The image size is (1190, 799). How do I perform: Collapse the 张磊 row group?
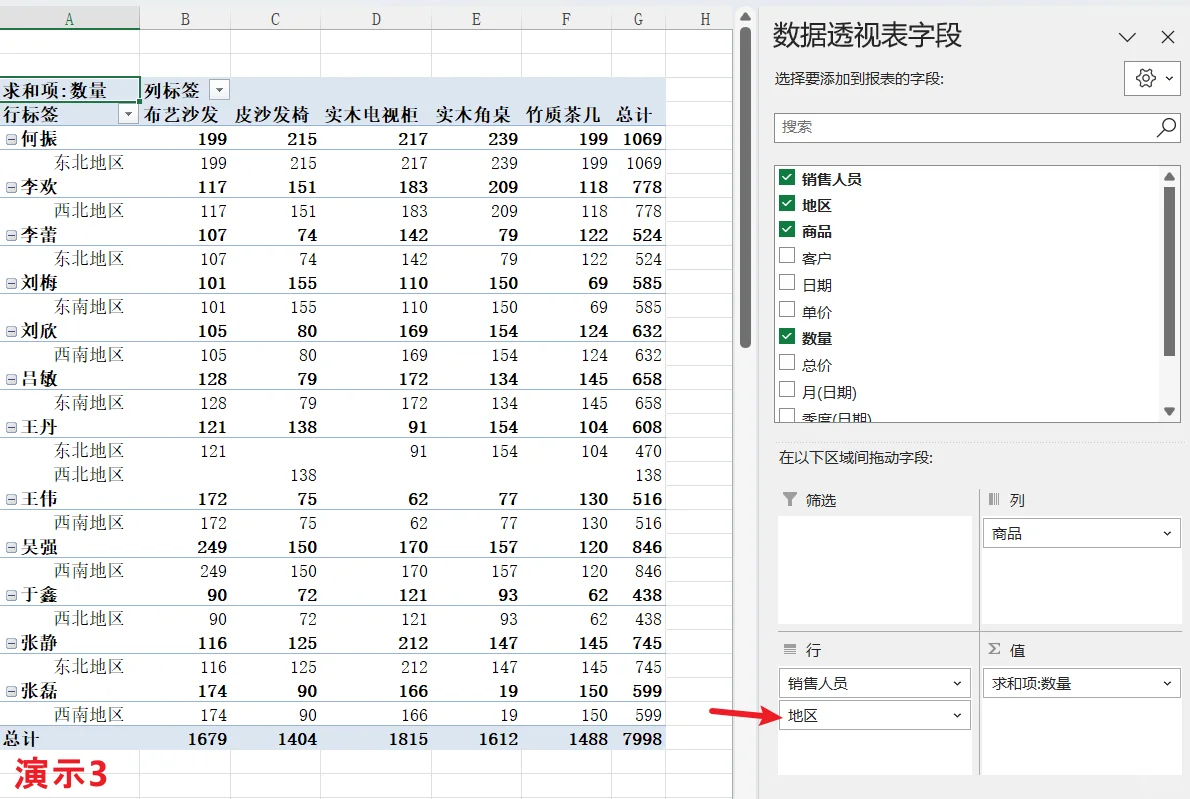coord(11,691)
